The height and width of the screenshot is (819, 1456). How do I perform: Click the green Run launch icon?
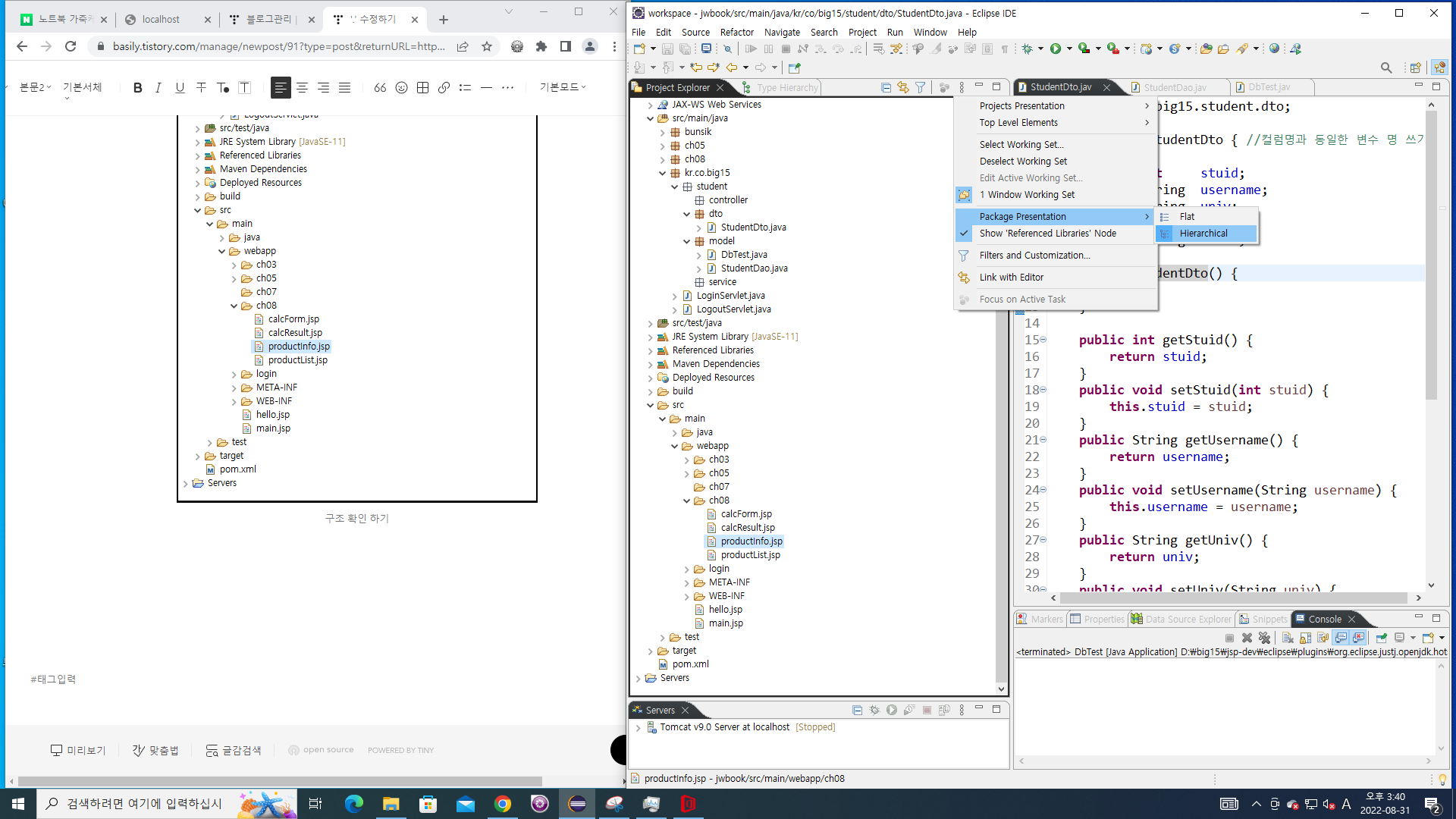(1055, 49)
